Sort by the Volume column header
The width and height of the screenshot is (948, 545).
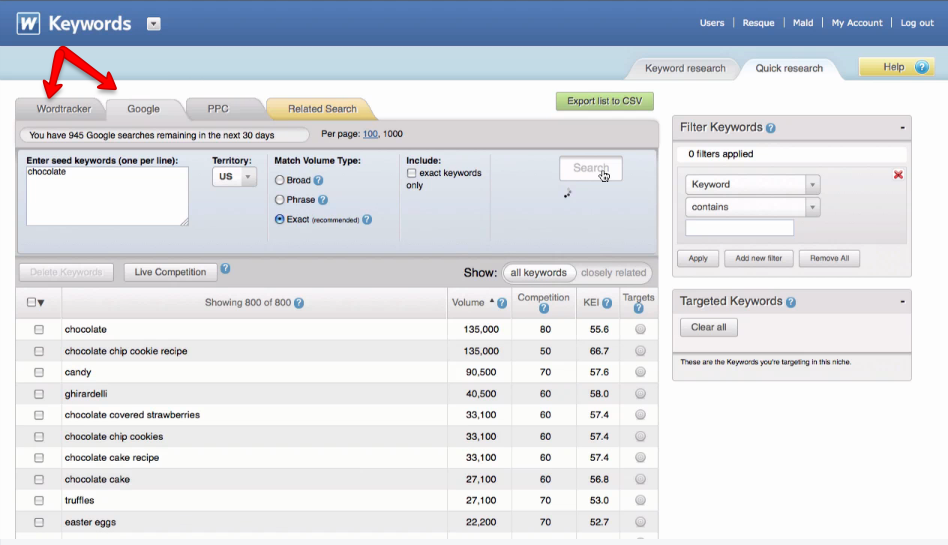tap(468, 302)
